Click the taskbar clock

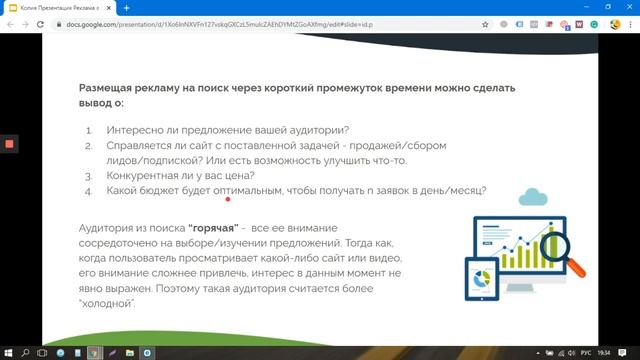click(604, 353)
